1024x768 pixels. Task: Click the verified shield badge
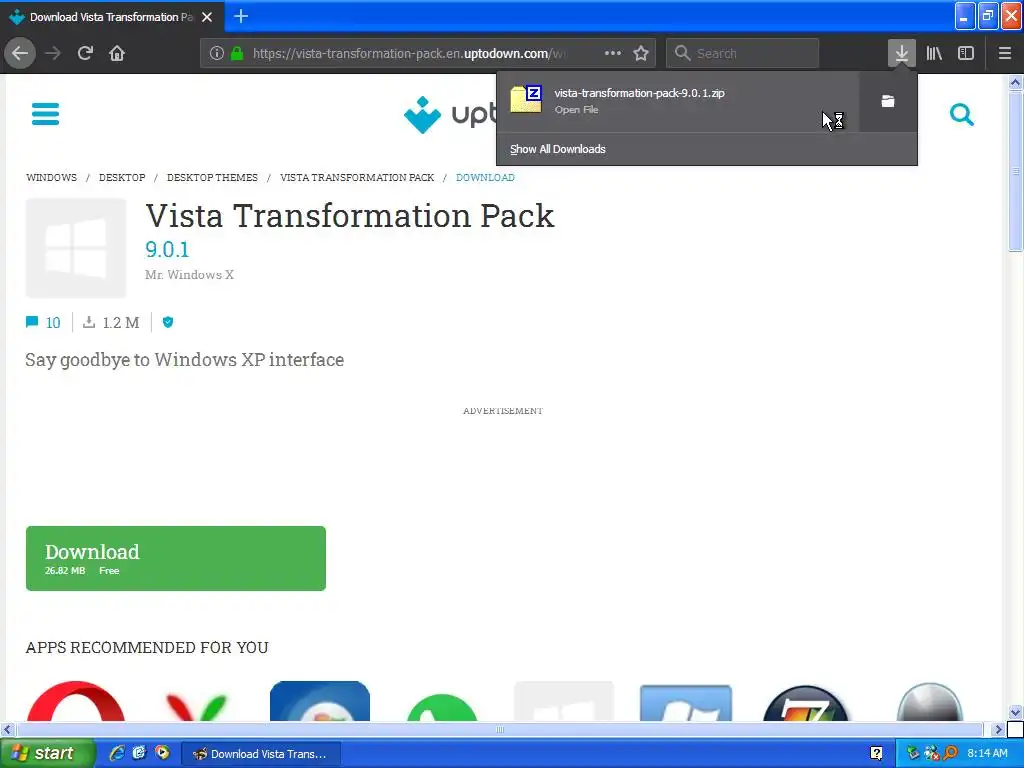pyautogui.click(x=168, y=322)
